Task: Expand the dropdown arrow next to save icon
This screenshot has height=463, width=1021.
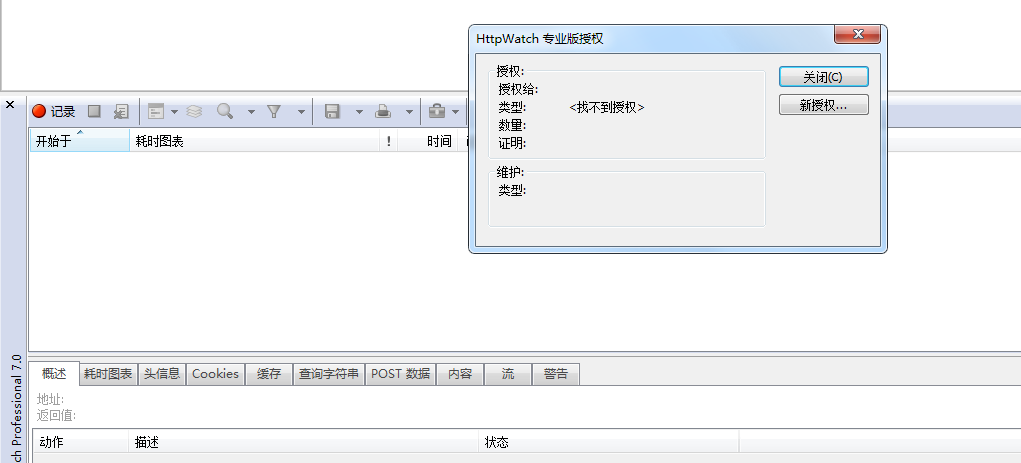Action: (x=359, y=112)
